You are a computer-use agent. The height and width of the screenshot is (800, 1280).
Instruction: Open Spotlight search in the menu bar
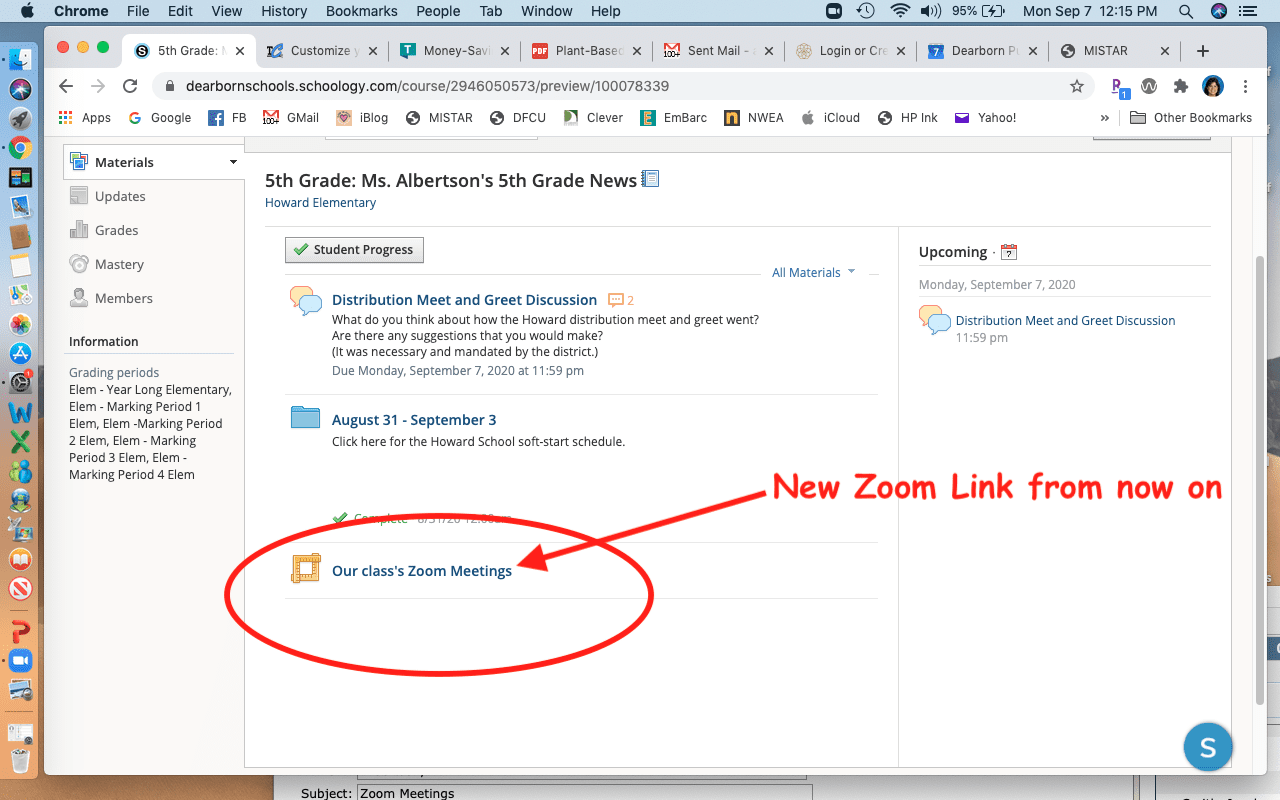coord(1186,11)
